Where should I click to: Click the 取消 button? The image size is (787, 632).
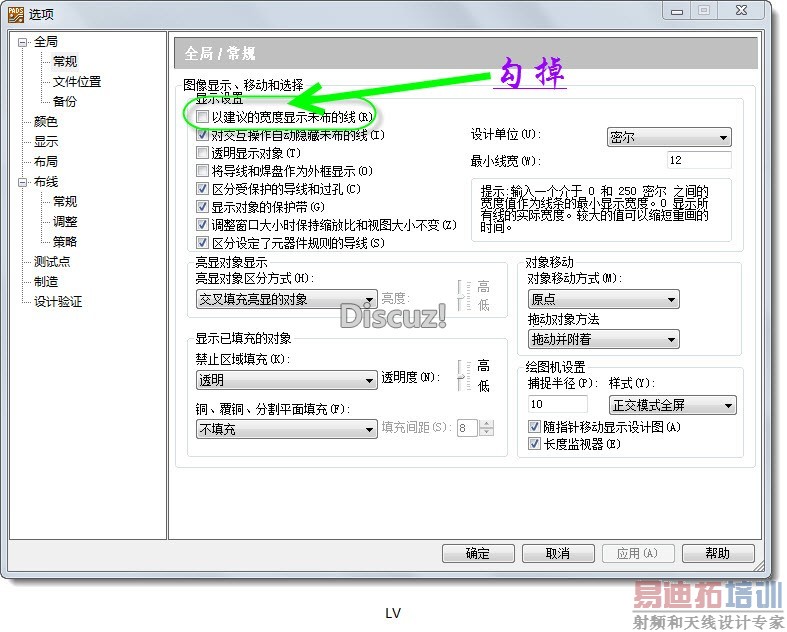click(558, 553)
